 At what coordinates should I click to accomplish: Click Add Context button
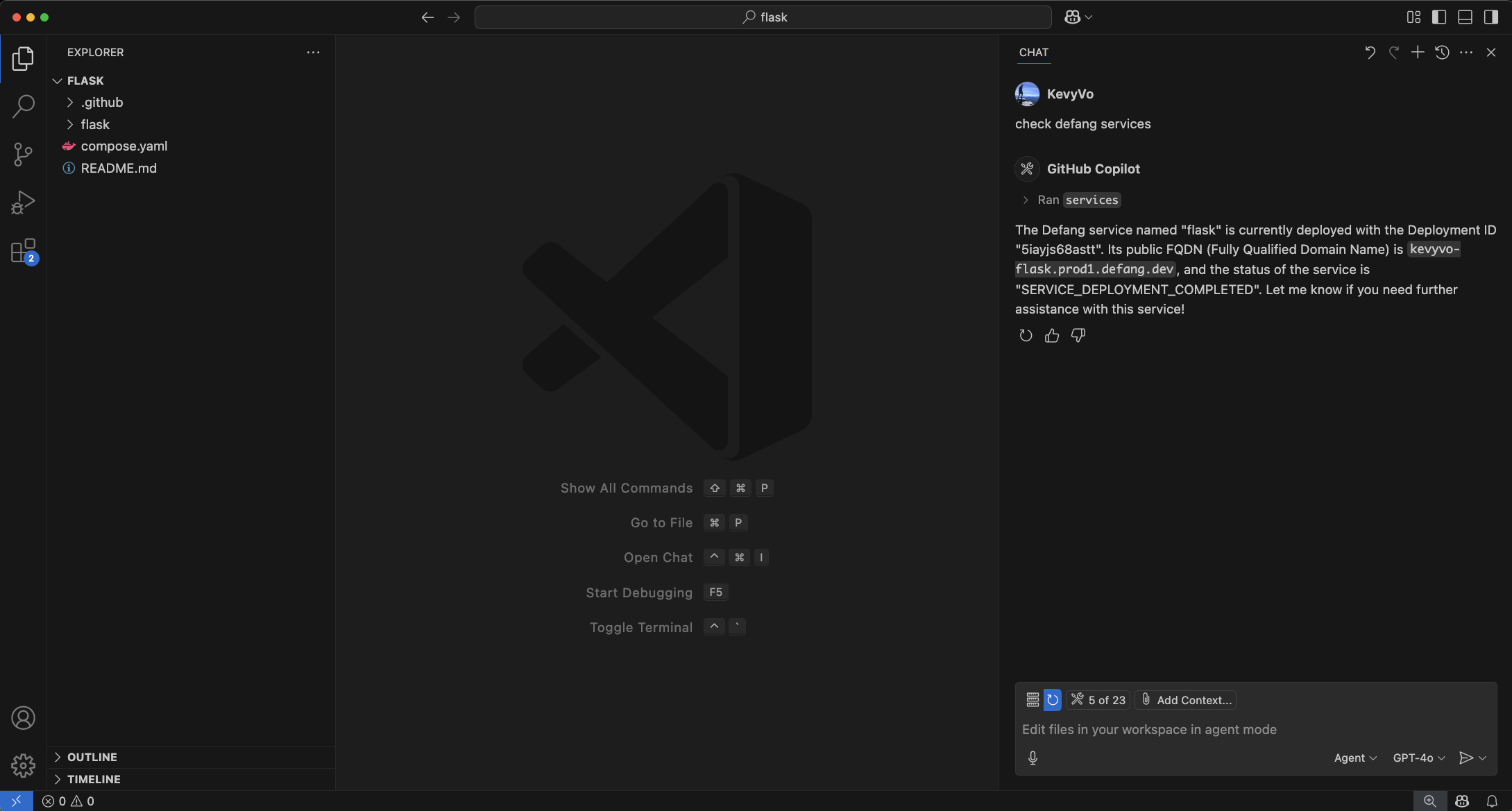1186,700
